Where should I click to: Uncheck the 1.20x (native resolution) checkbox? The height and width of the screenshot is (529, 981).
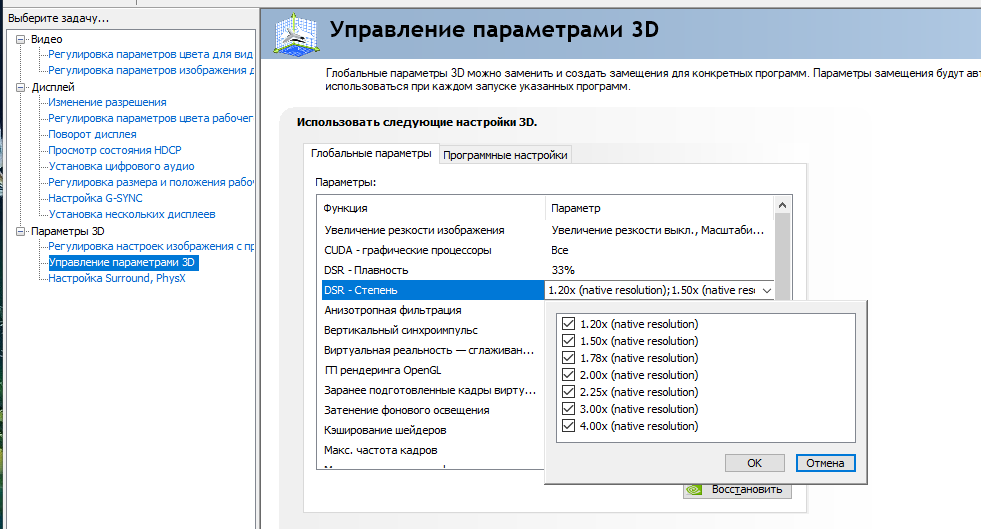pos(568,324)
